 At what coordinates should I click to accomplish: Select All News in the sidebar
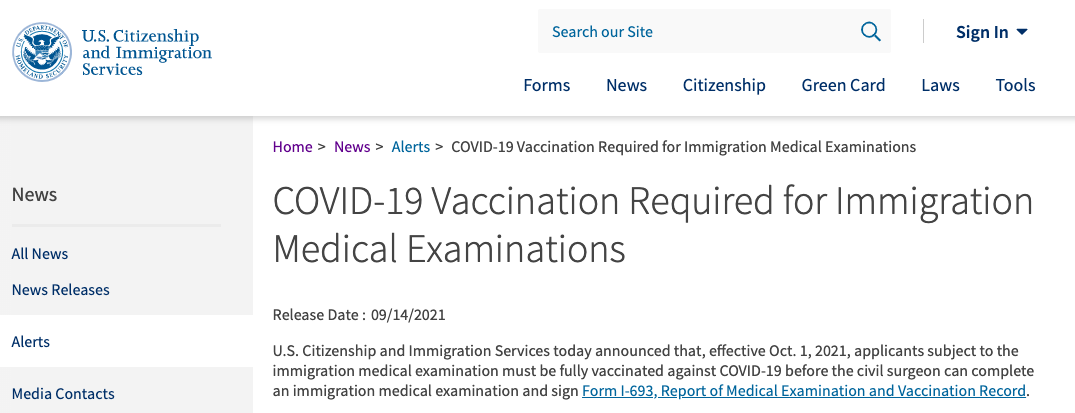tap(40, 254)
